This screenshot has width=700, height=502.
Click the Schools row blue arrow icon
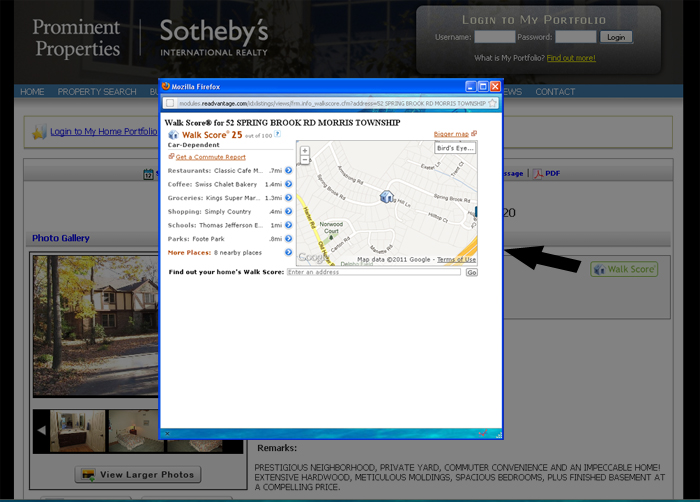coord(289,225)
